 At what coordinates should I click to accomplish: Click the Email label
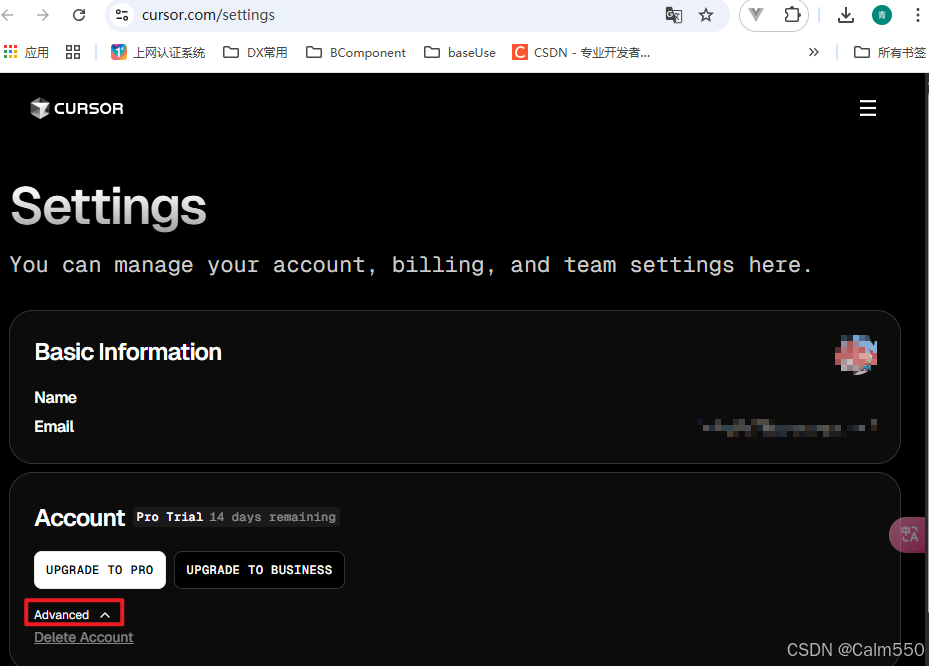(x=54, y=427)
